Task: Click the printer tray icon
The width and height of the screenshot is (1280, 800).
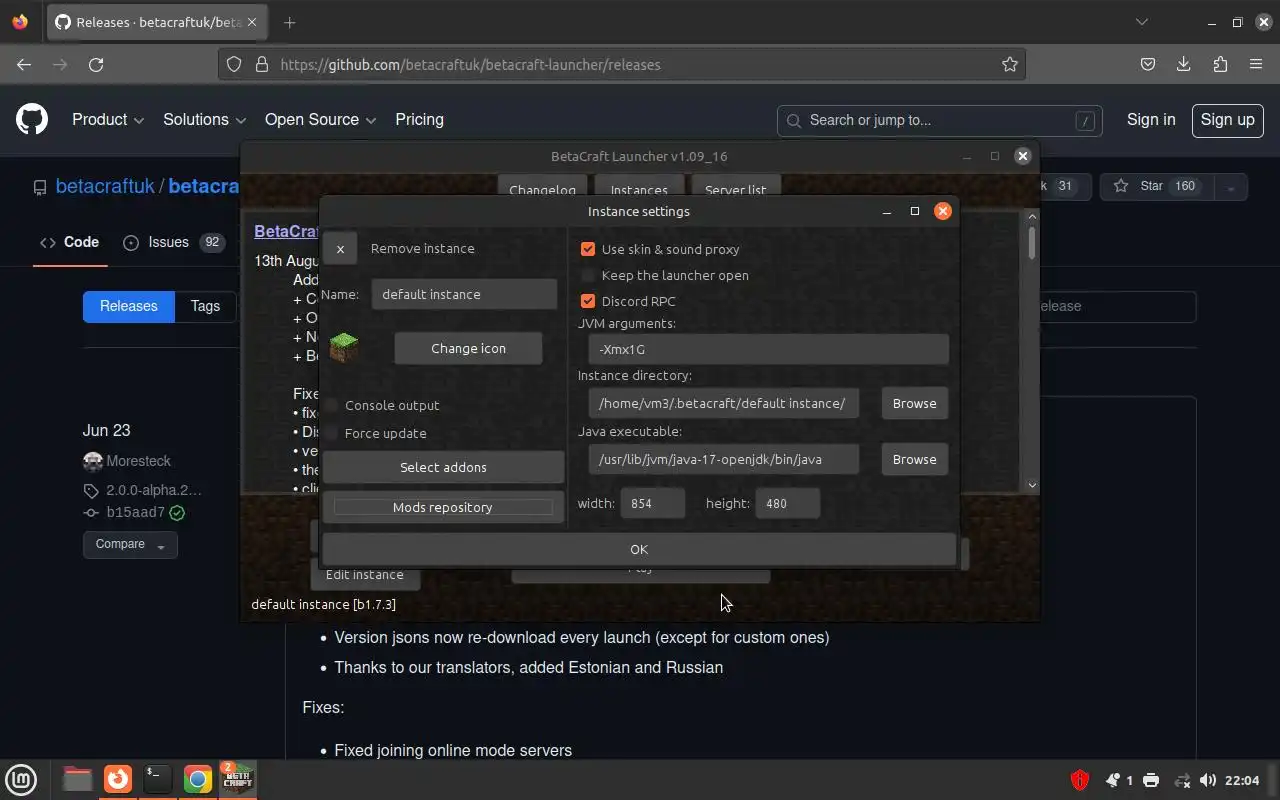Action: coord(1151,780)
